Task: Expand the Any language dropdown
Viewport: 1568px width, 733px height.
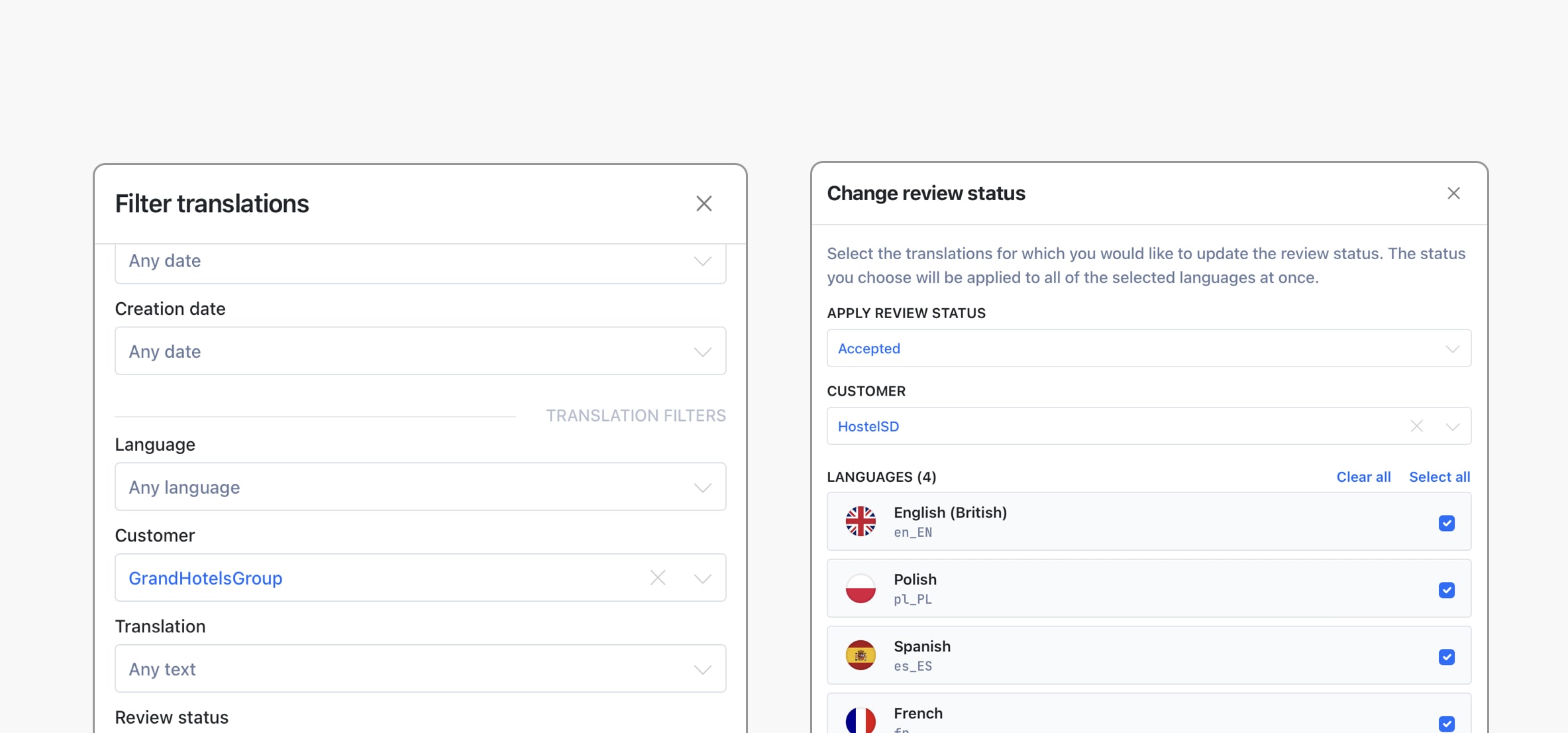Action: click(x=420, y=486)
